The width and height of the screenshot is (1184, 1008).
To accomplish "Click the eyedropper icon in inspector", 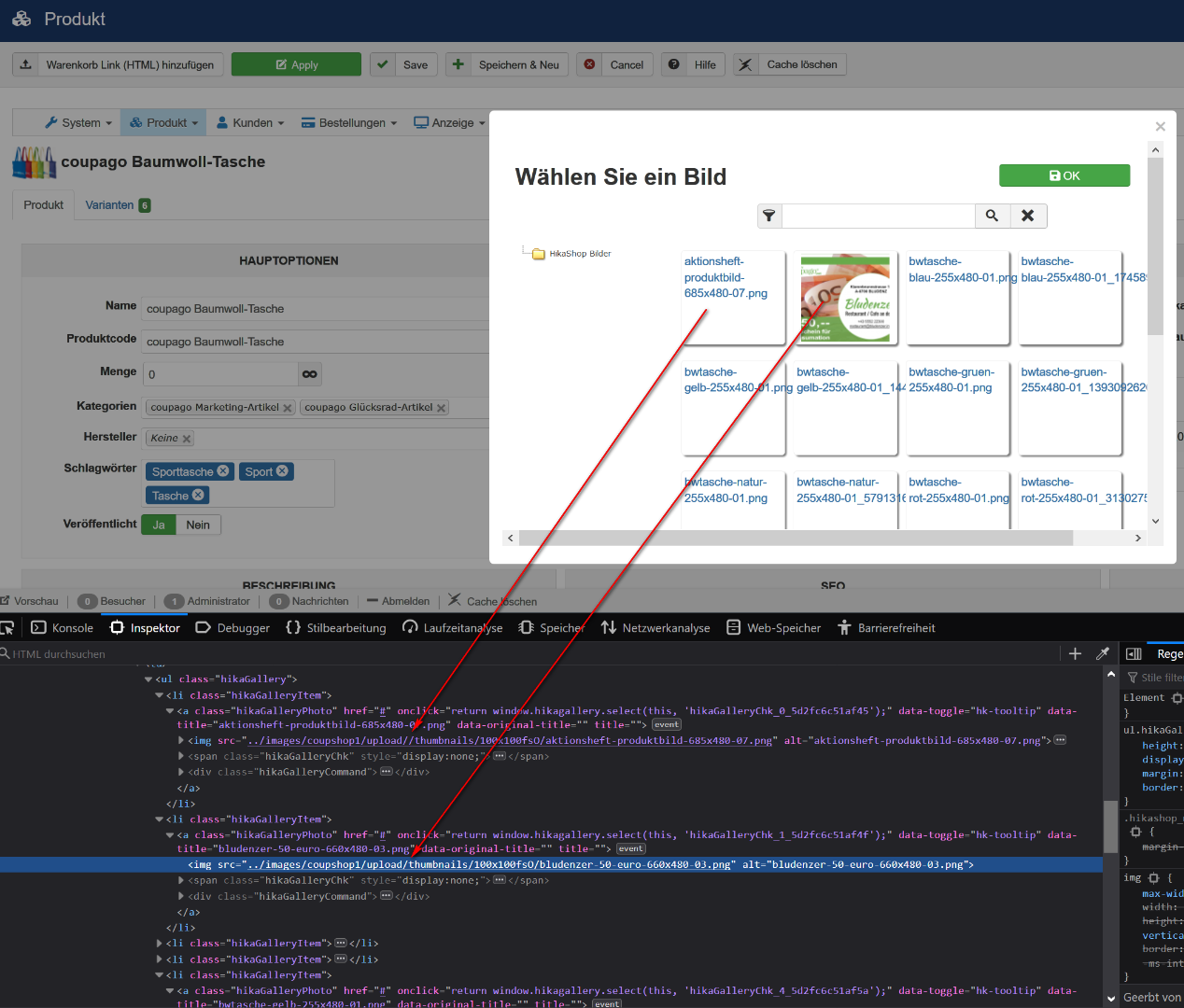I will 1102,653.
